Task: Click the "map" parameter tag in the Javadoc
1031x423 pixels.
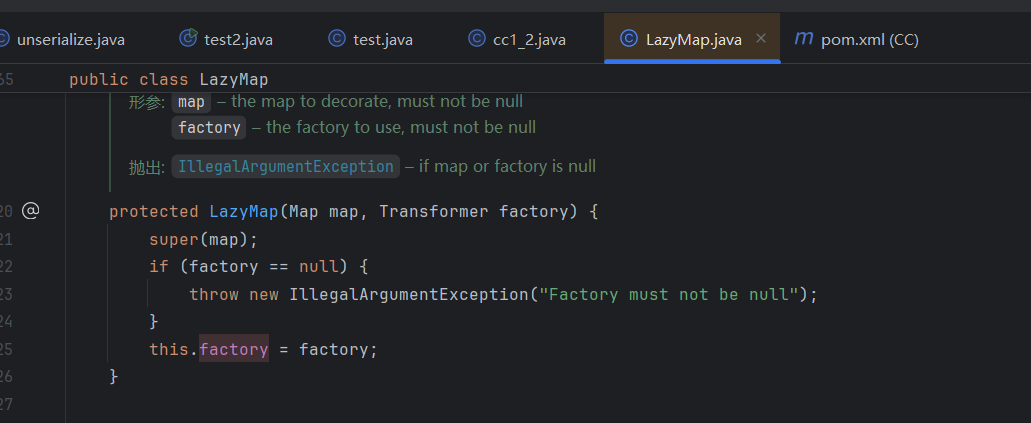Action: [x=191, y=102]
